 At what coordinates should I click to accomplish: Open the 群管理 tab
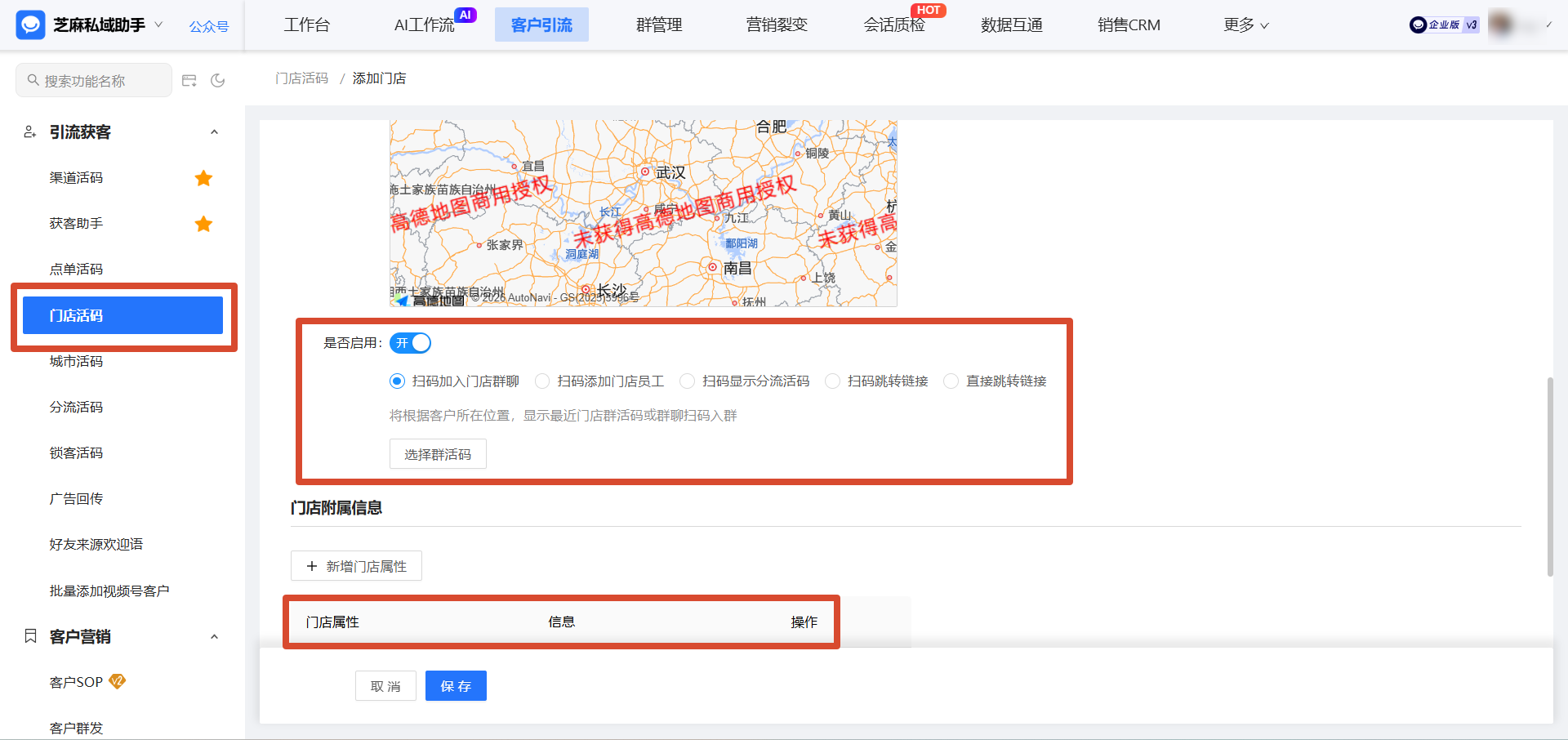[659, 25]
